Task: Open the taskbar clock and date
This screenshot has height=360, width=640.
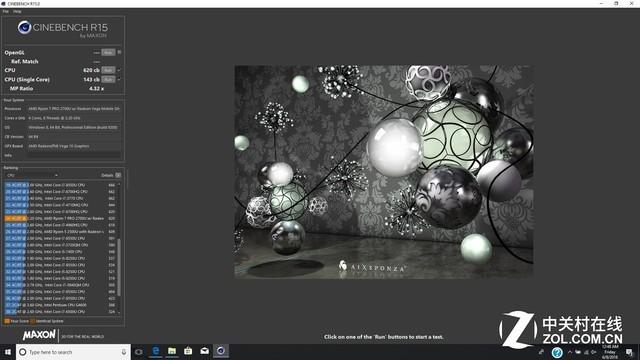Action: (610, 351)
